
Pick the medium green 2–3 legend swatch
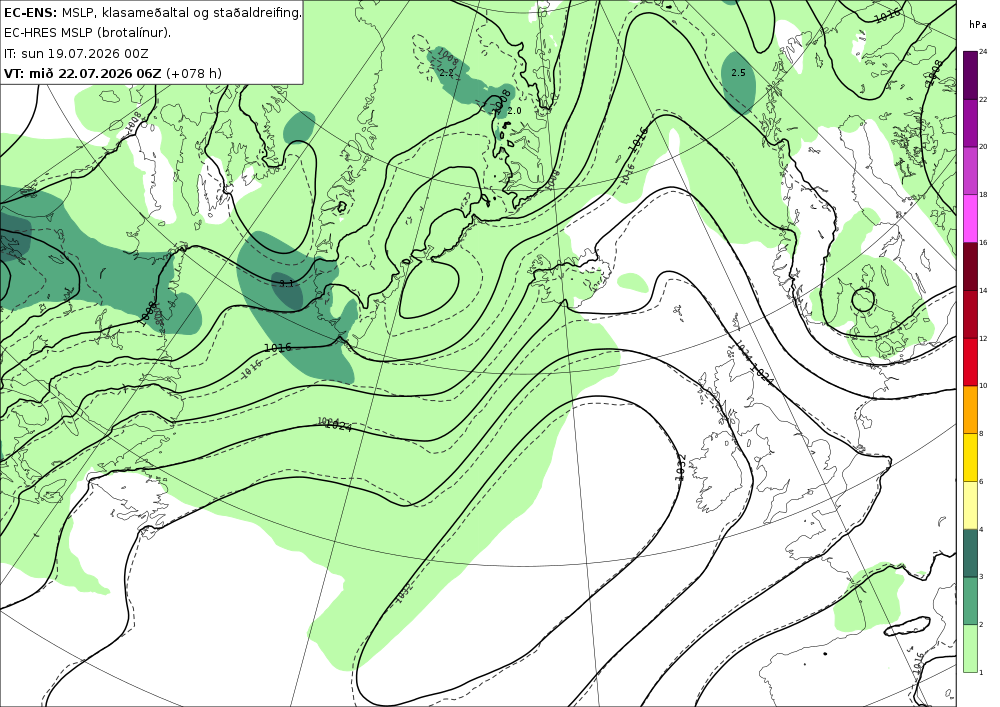coord(971,601)
